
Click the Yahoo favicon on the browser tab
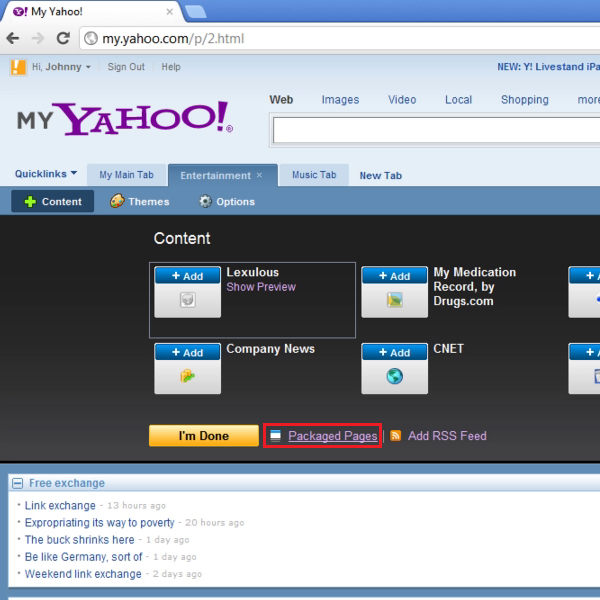click(x=20, y=11)
